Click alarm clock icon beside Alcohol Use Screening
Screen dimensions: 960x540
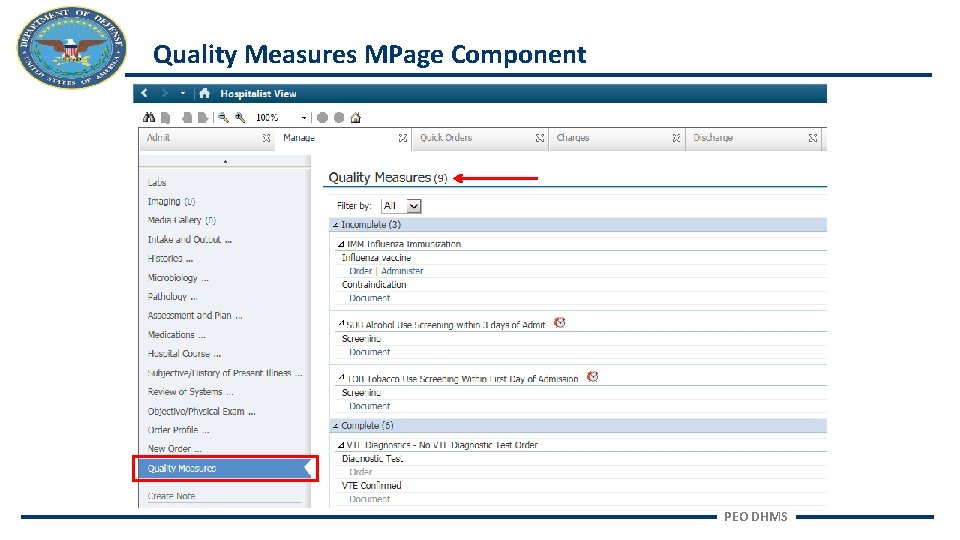coord(560,322)
